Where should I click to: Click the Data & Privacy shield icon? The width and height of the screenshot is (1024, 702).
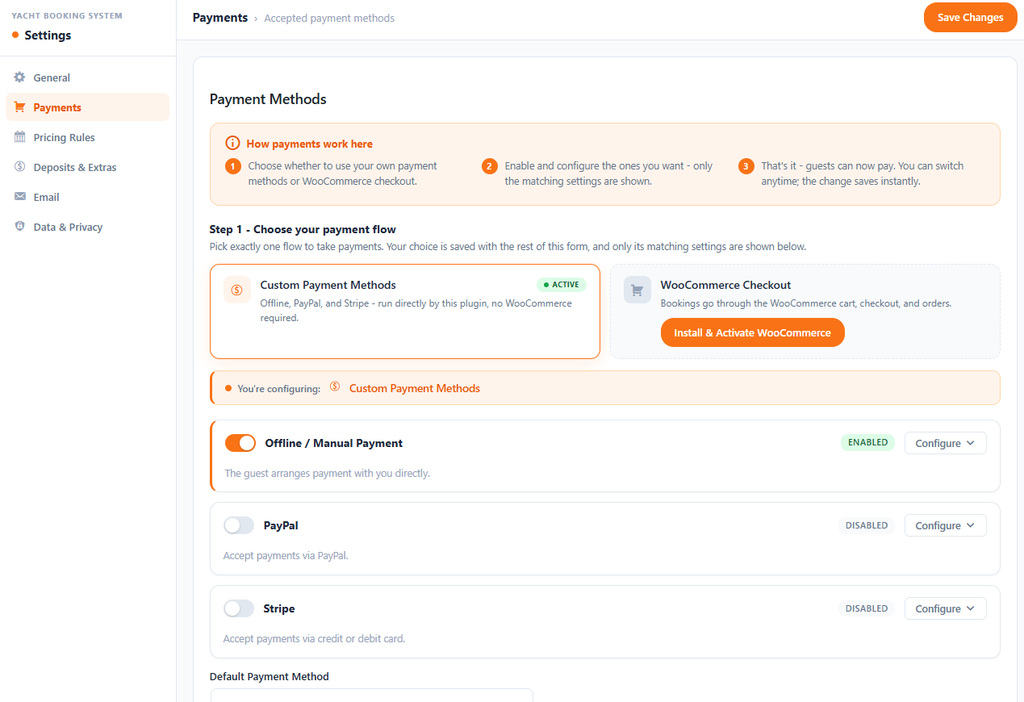pyautogui.click(x=20, y=227)
